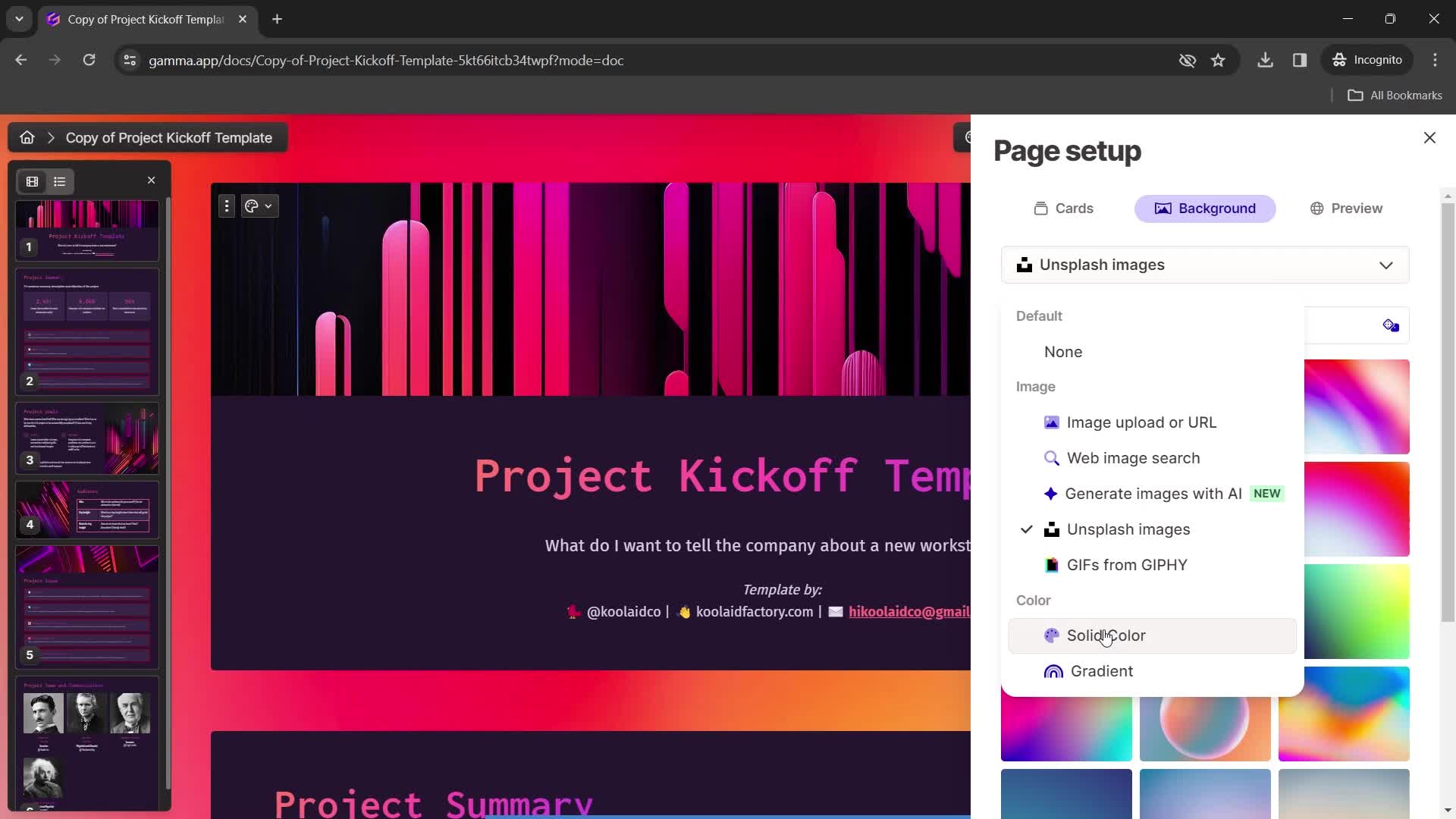Open card 5 thumbnail in sidebar
1456x819 pixels.
click(x=87, y=607)
